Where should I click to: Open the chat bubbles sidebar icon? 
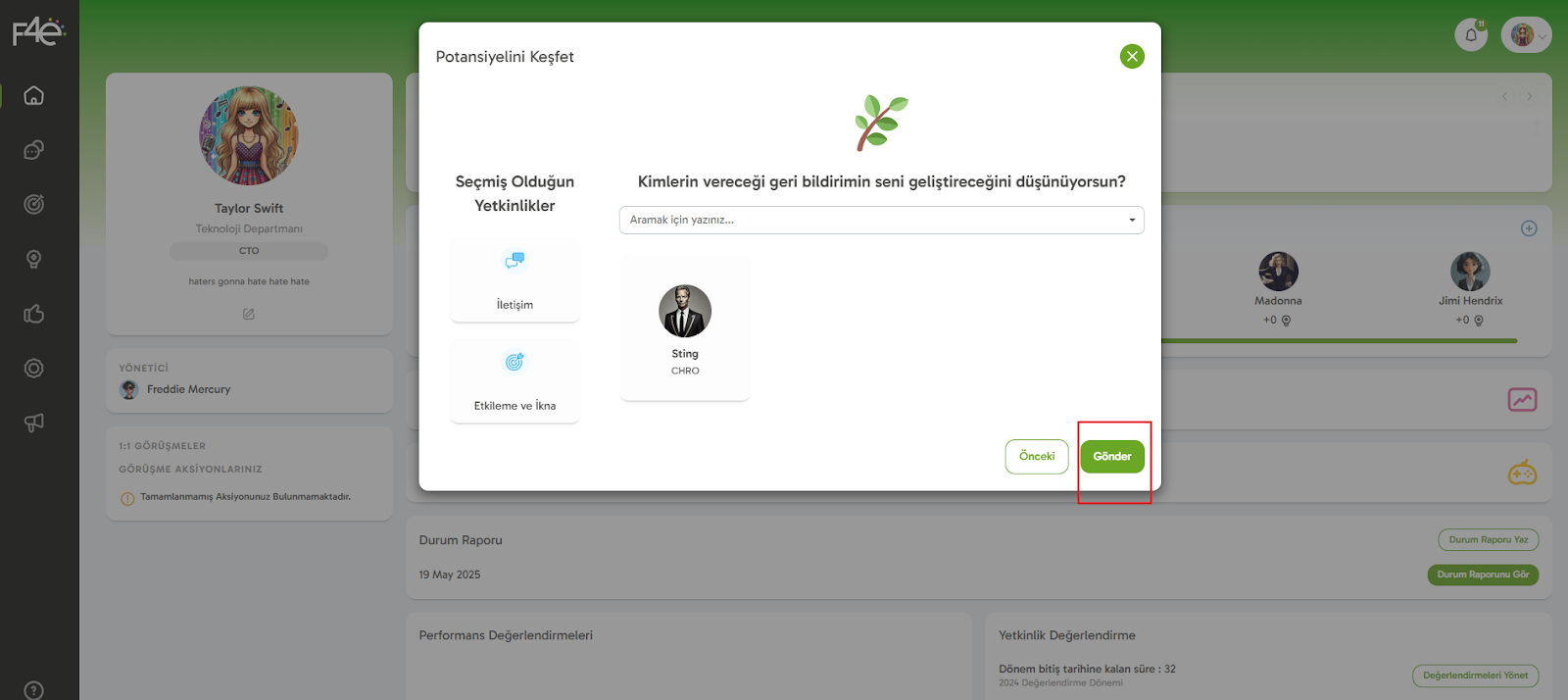click(34, 150)
